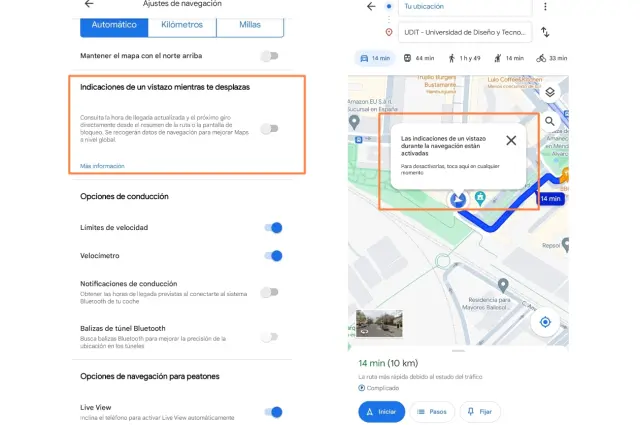Select the Kilómetros unit tab
The image size is (640, 425).
click(183, 22)
